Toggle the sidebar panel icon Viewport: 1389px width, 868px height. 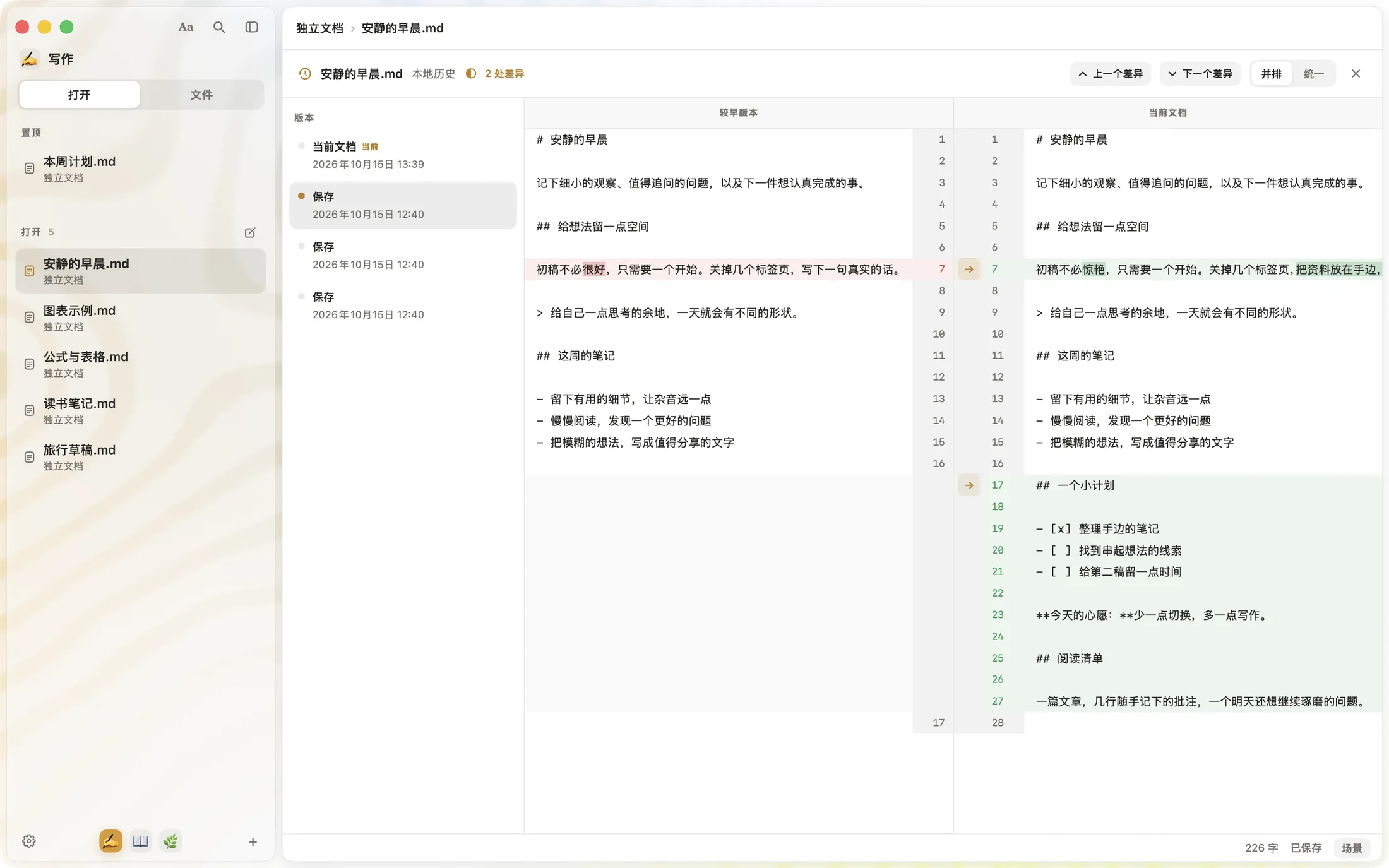click(x=252, y=27)
